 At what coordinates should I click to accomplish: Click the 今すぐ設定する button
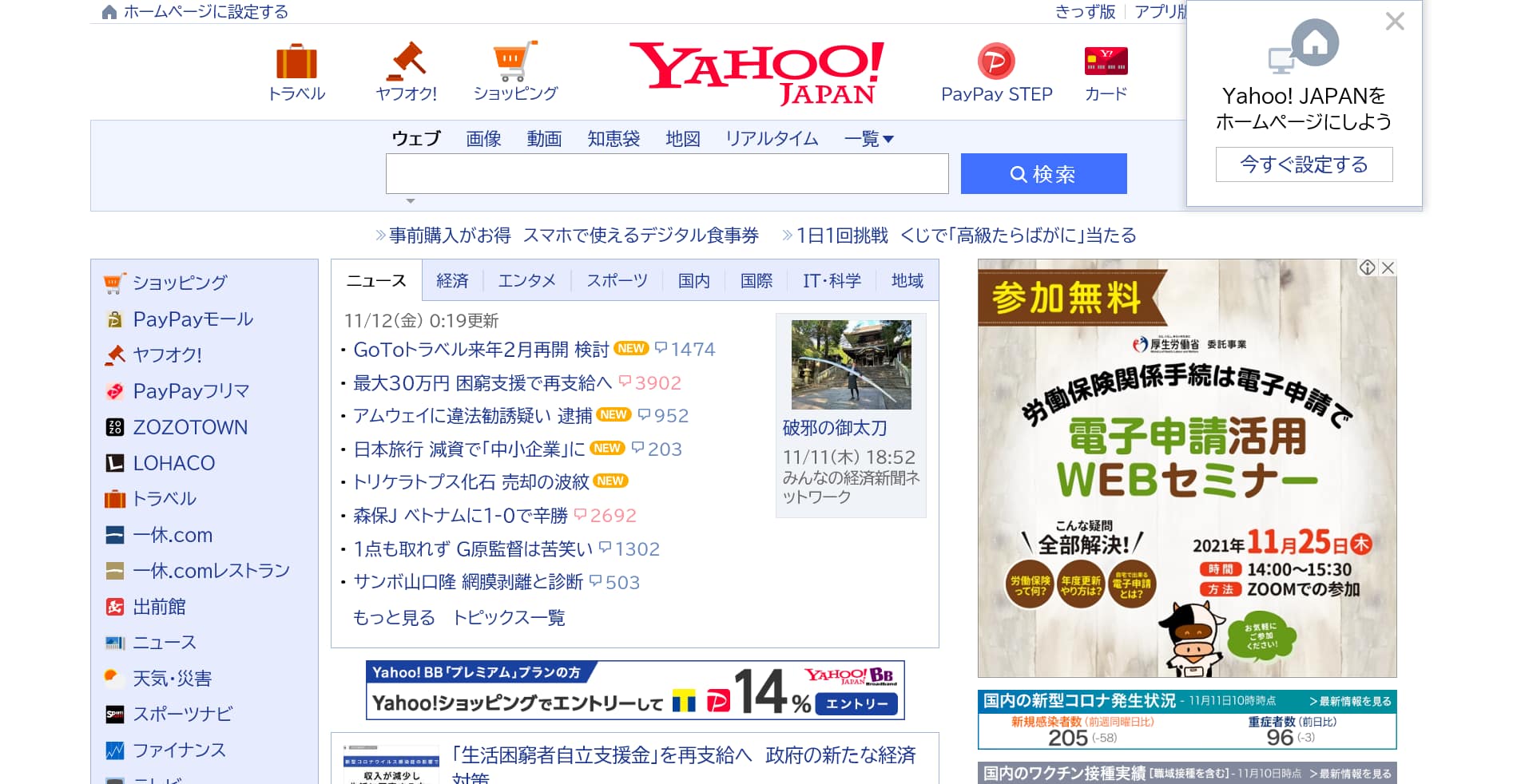(1304, 164)
